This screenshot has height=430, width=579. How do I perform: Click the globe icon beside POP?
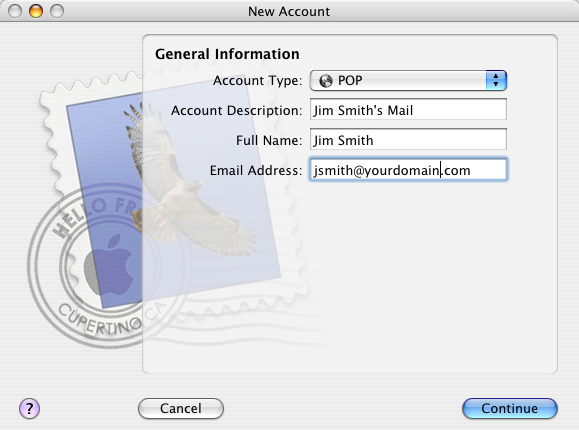pyautogui.click(x=326, y=81)
